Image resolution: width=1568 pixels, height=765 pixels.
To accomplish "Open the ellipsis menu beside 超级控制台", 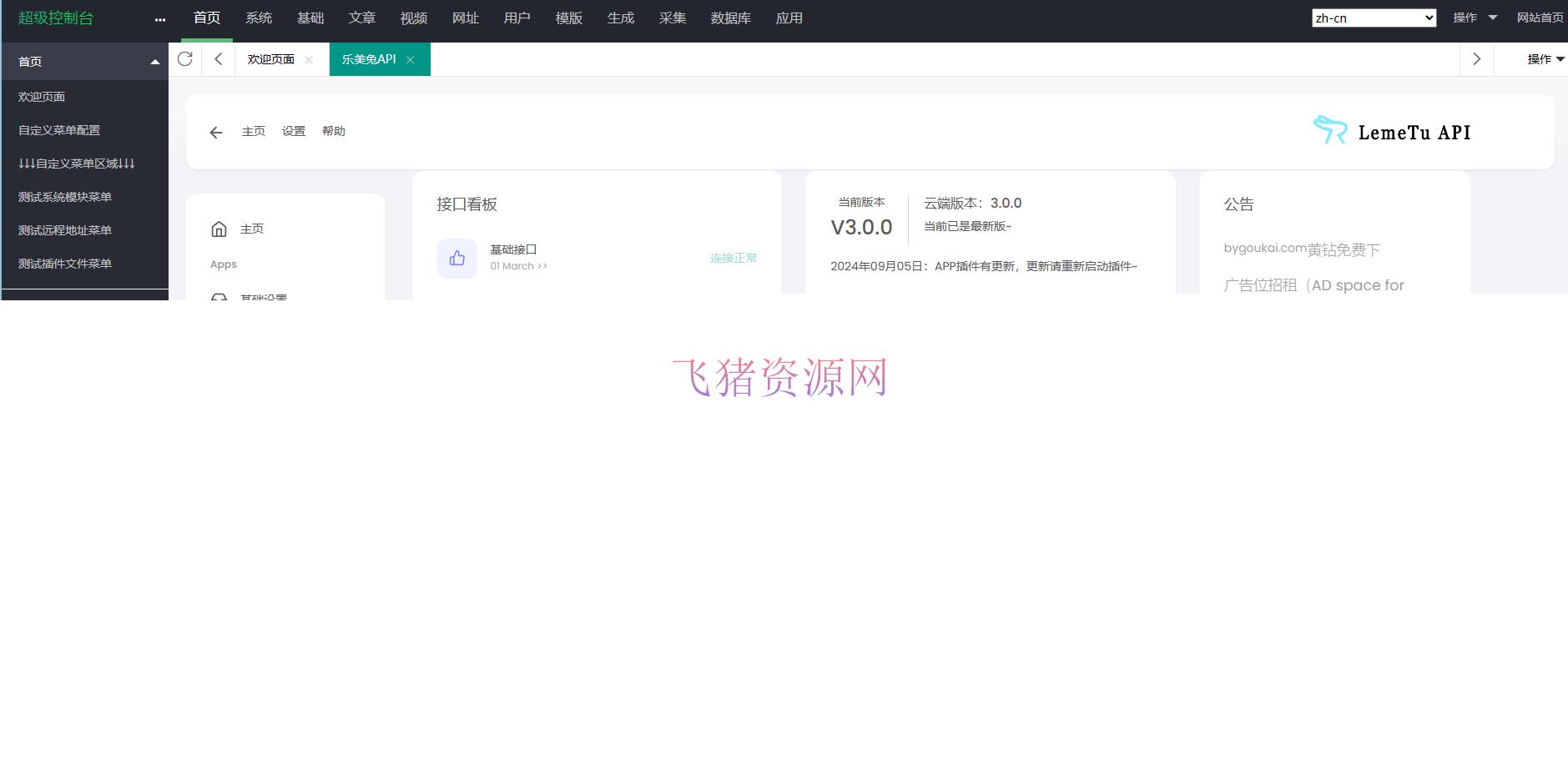I will pos(159,18).
